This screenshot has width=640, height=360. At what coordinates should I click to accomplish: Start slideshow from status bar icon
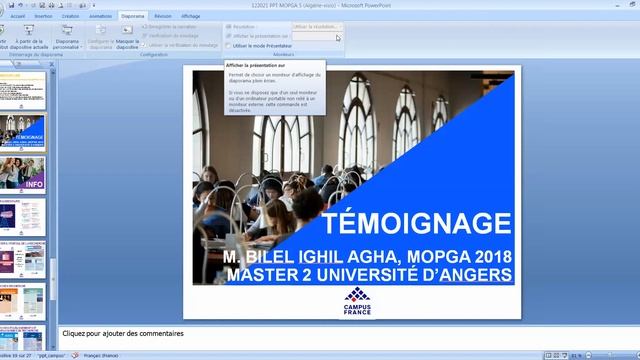coord(564,356)
